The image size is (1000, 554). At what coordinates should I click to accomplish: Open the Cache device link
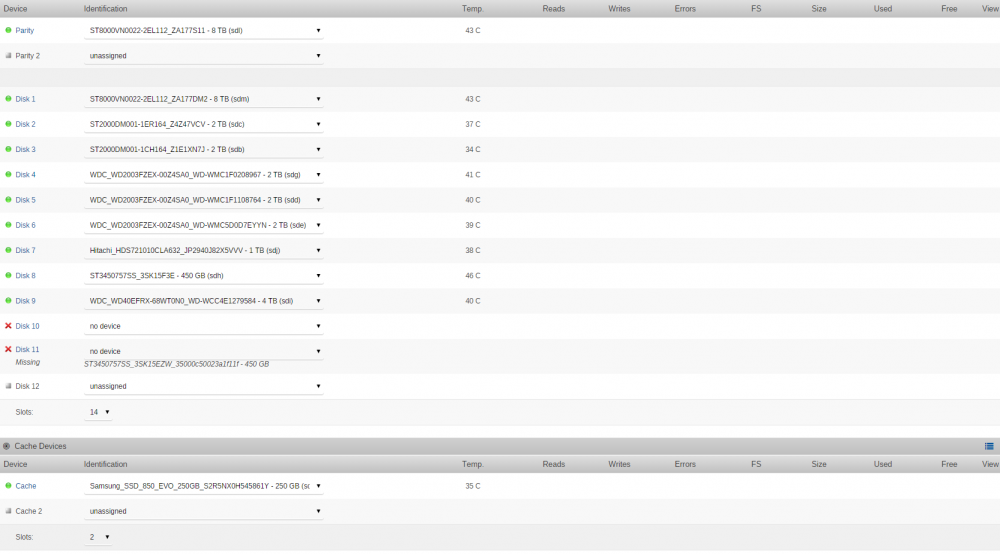(x=26, y=486)
